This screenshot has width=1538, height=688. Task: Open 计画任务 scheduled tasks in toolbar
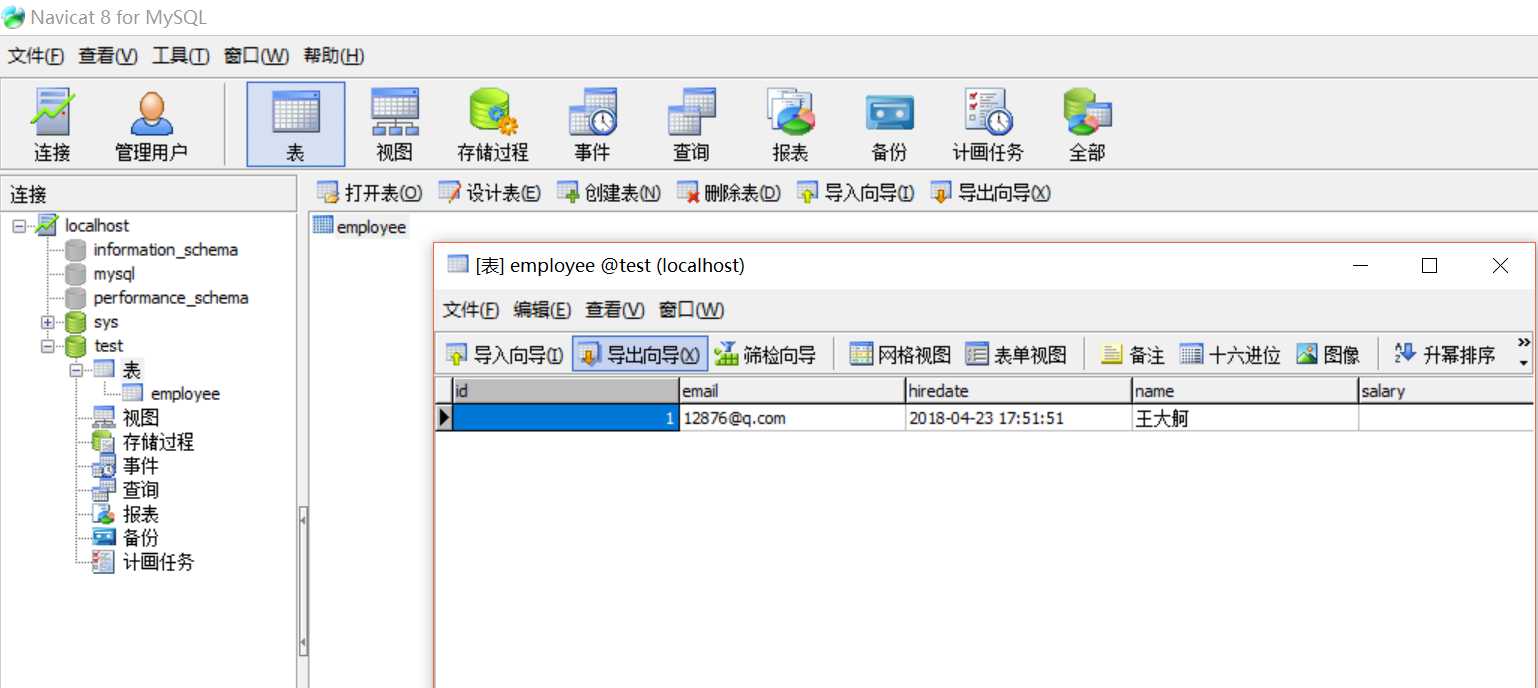click(988, 125)
